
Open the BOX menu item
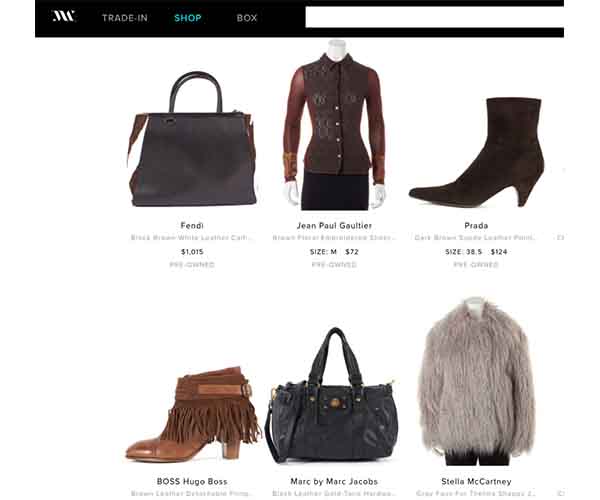click(x=247, y=18)
